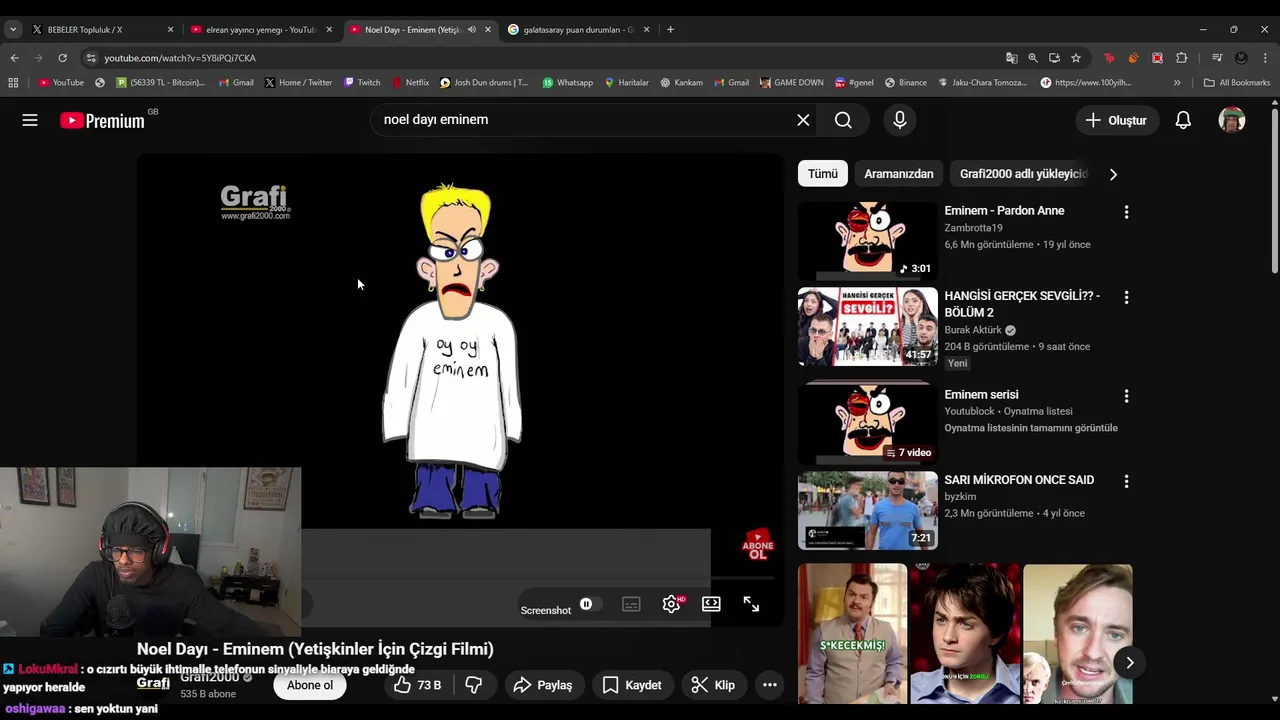Switch to theater mode icon
This screenshot has width=1280, height=720.
tap(711, 604)
